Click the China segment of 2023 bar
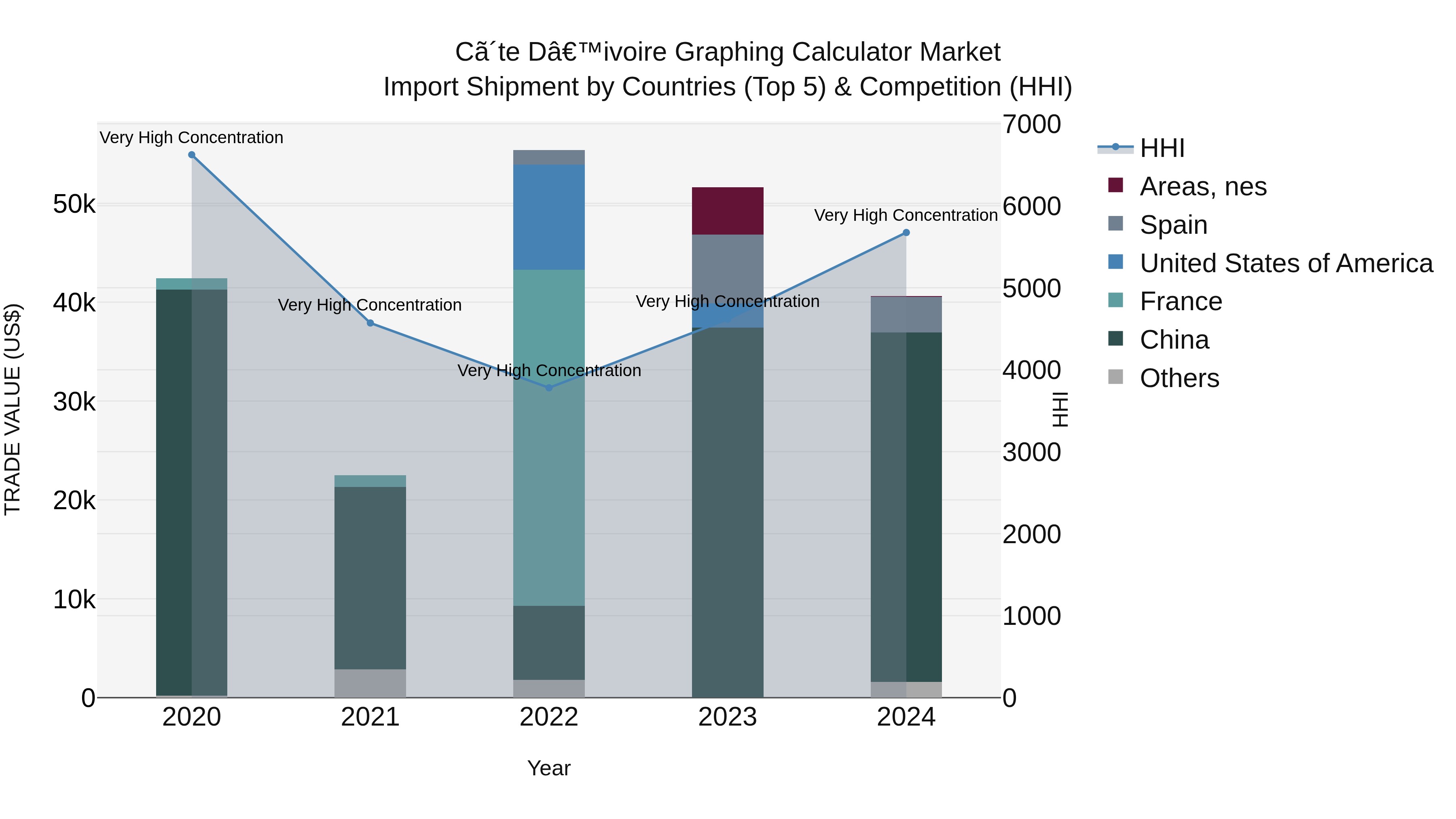The image size is (1456, 819). click(728, 513)
